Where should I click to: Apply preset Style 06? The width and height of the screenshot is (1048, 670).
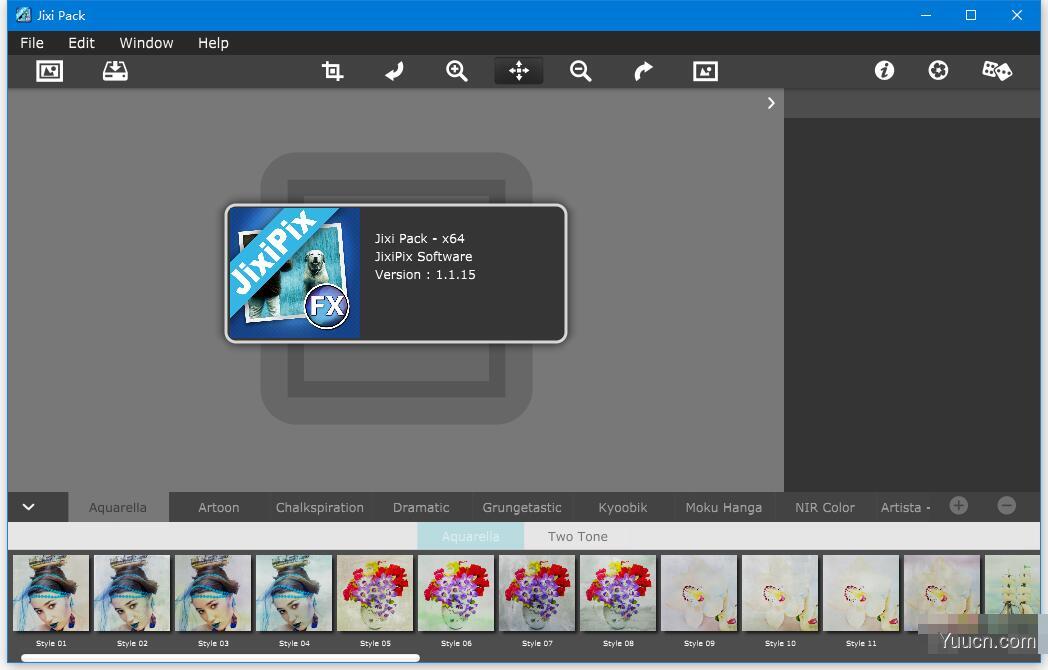point(456,593)
